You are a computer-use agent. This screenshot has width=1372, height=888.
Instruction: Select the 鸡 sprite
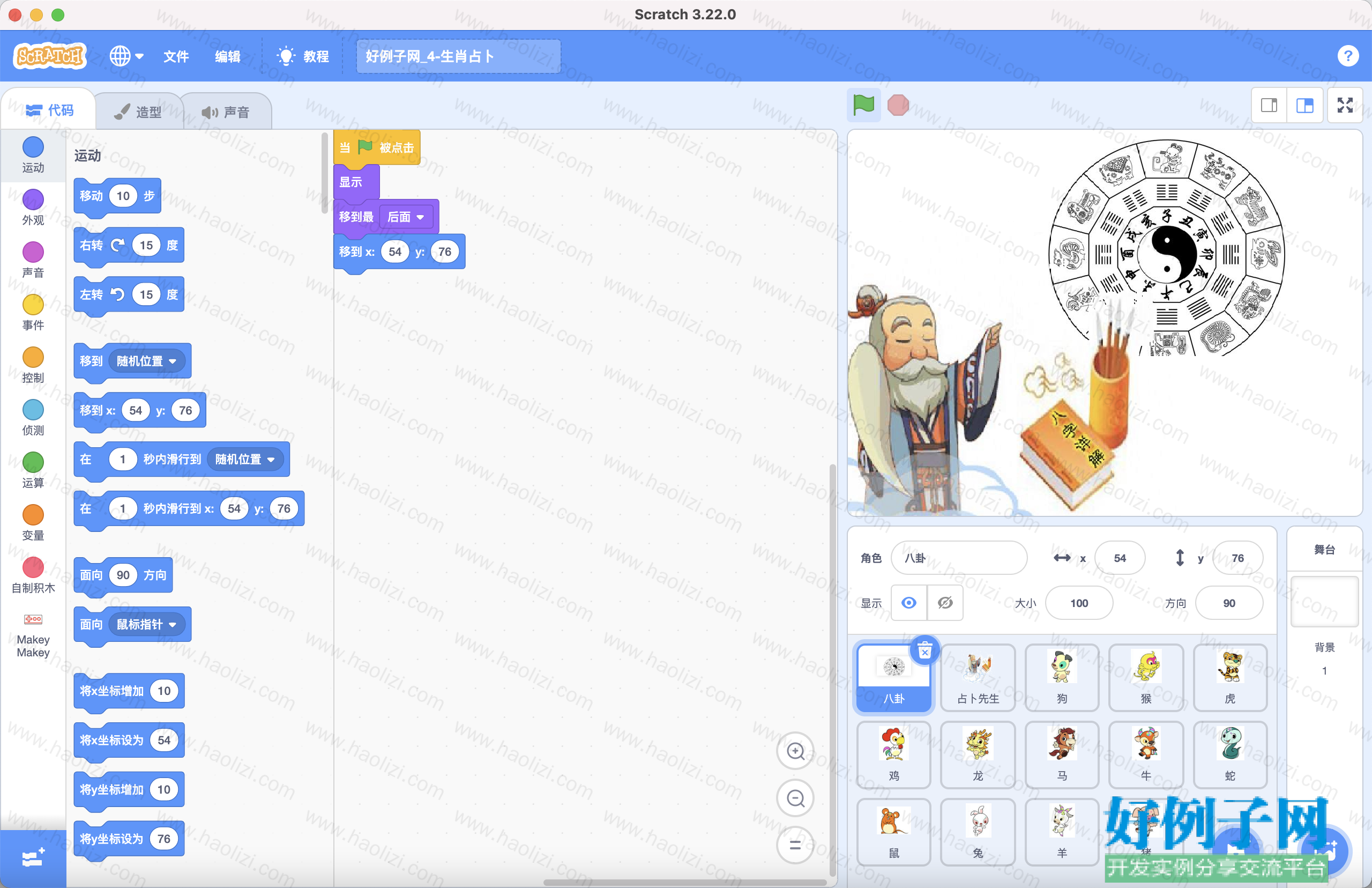click(x=894, y=754)
